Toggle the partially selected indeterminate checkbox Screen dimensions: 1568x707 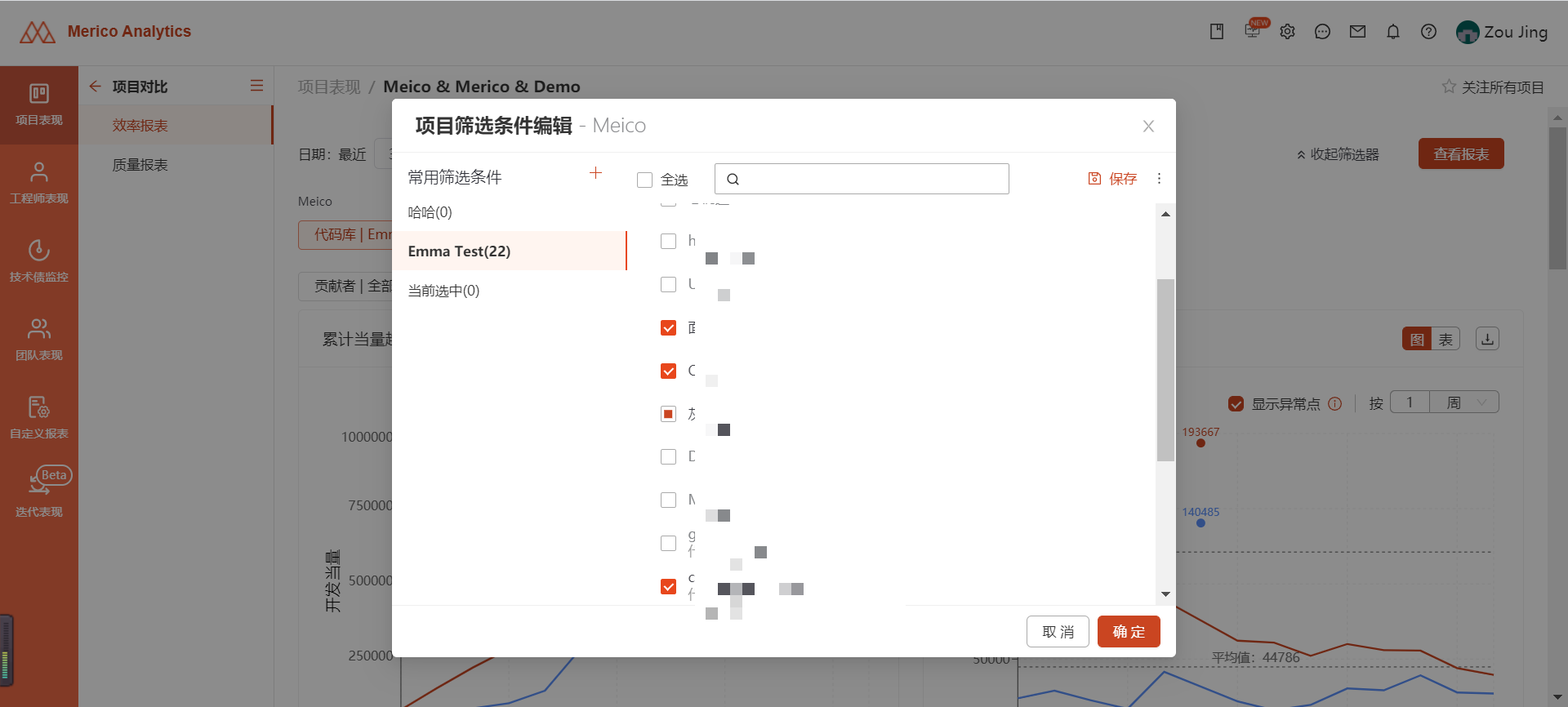[x=668, y=414]
